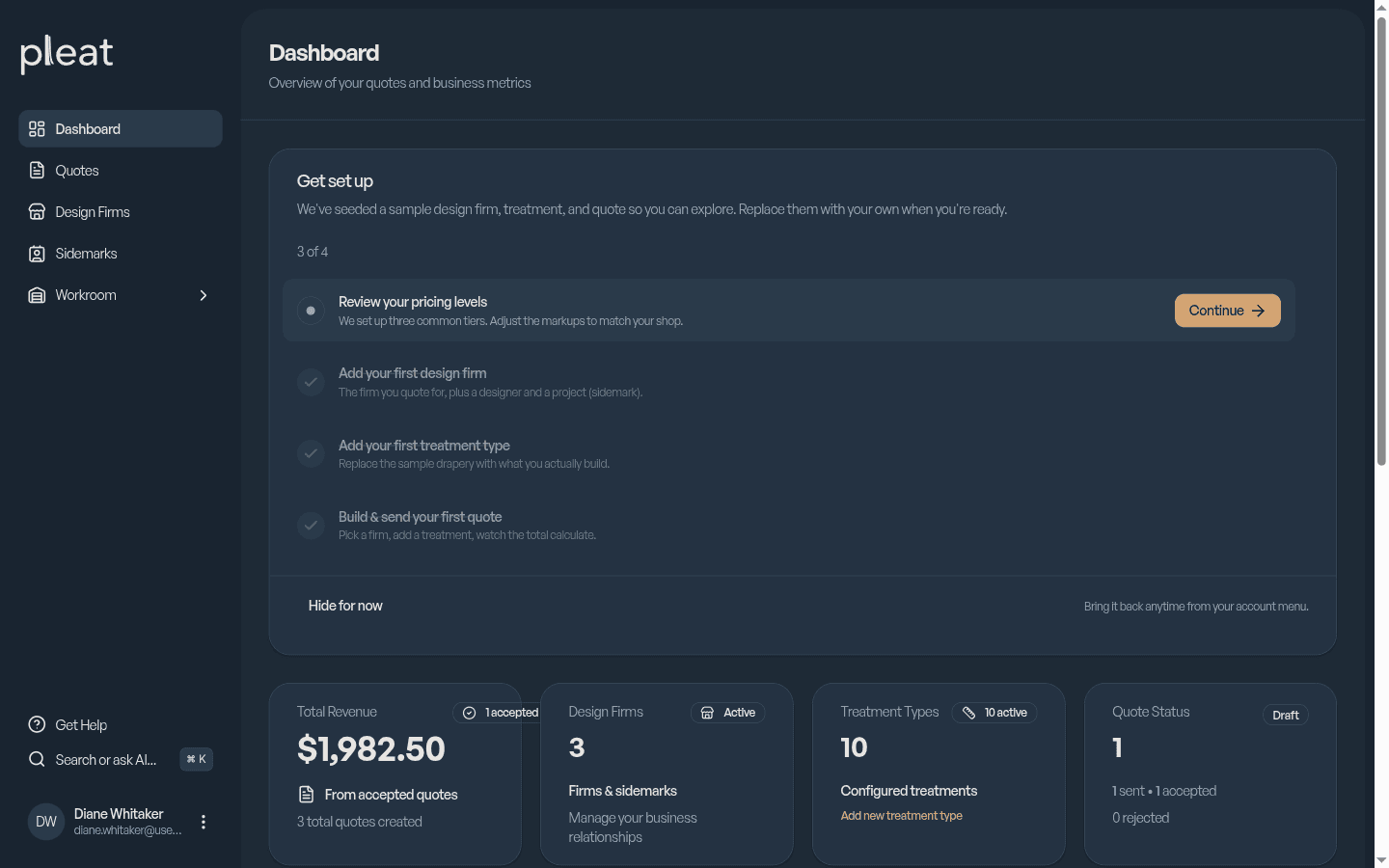Click the Dashboard page heading

coord(324,53)
